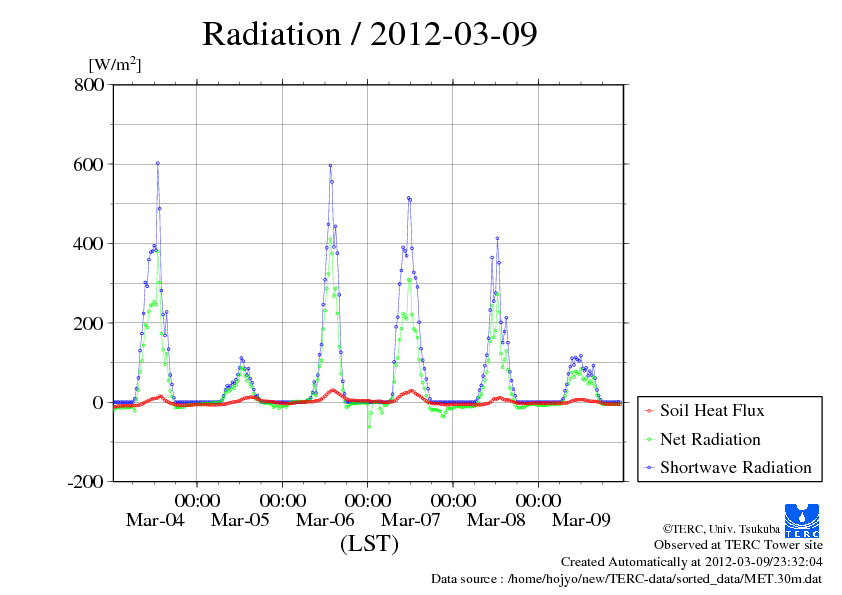The width and height of the screenshot is (842, 595).
Task: Click the Observed at TERC Tower site text
Action: tap(738, 545)
